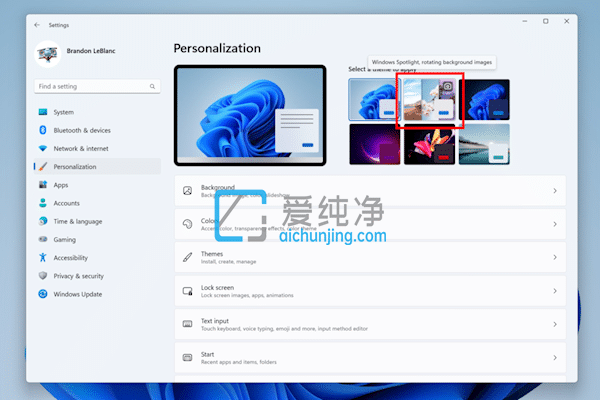Open the Lock screen settings row
This screenshot has width=600, height=400.
[x=370, y=291]
